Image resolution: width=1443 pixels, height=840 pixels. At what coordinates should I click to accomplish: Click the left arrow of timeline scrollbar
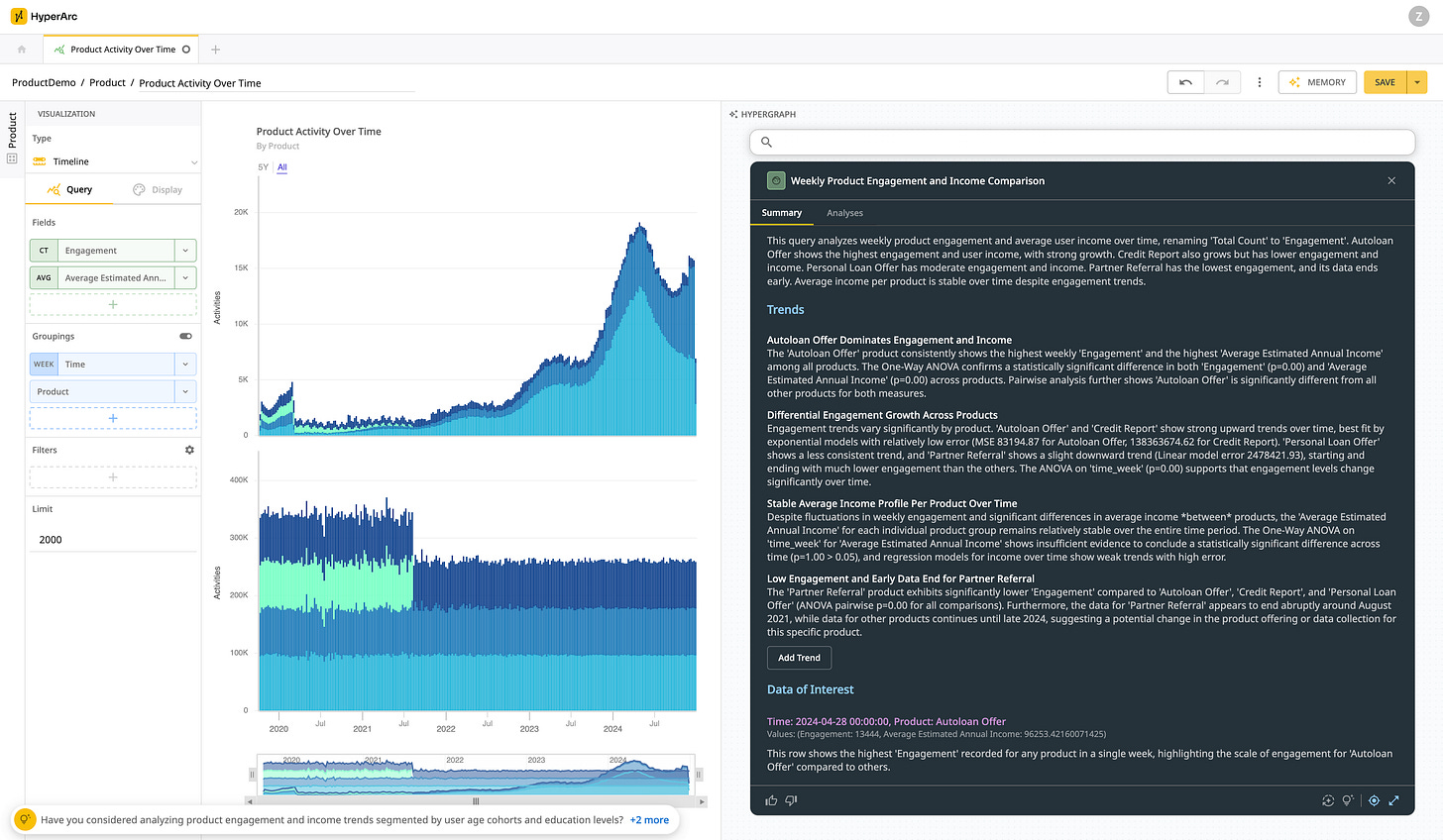point(250,801)
